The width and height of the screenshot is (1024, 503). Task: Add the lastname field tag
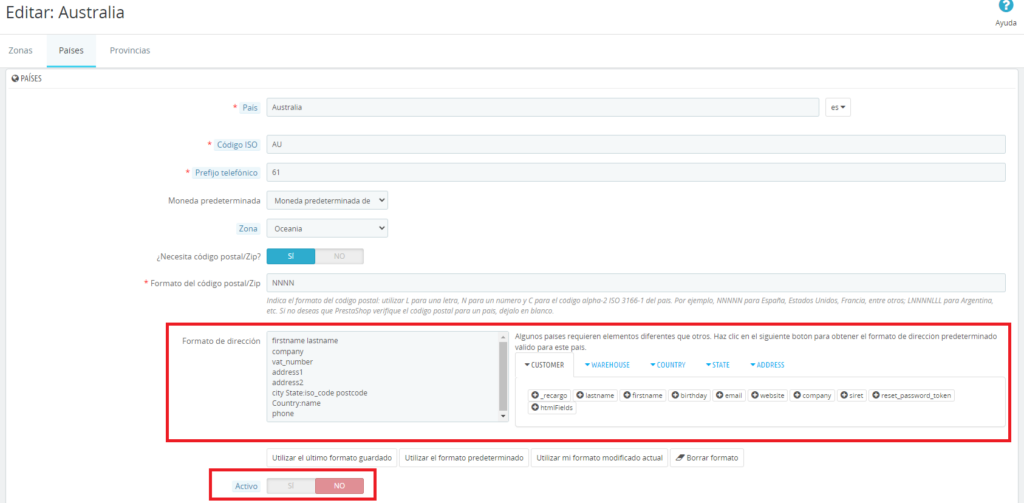[x=596, y=396]
